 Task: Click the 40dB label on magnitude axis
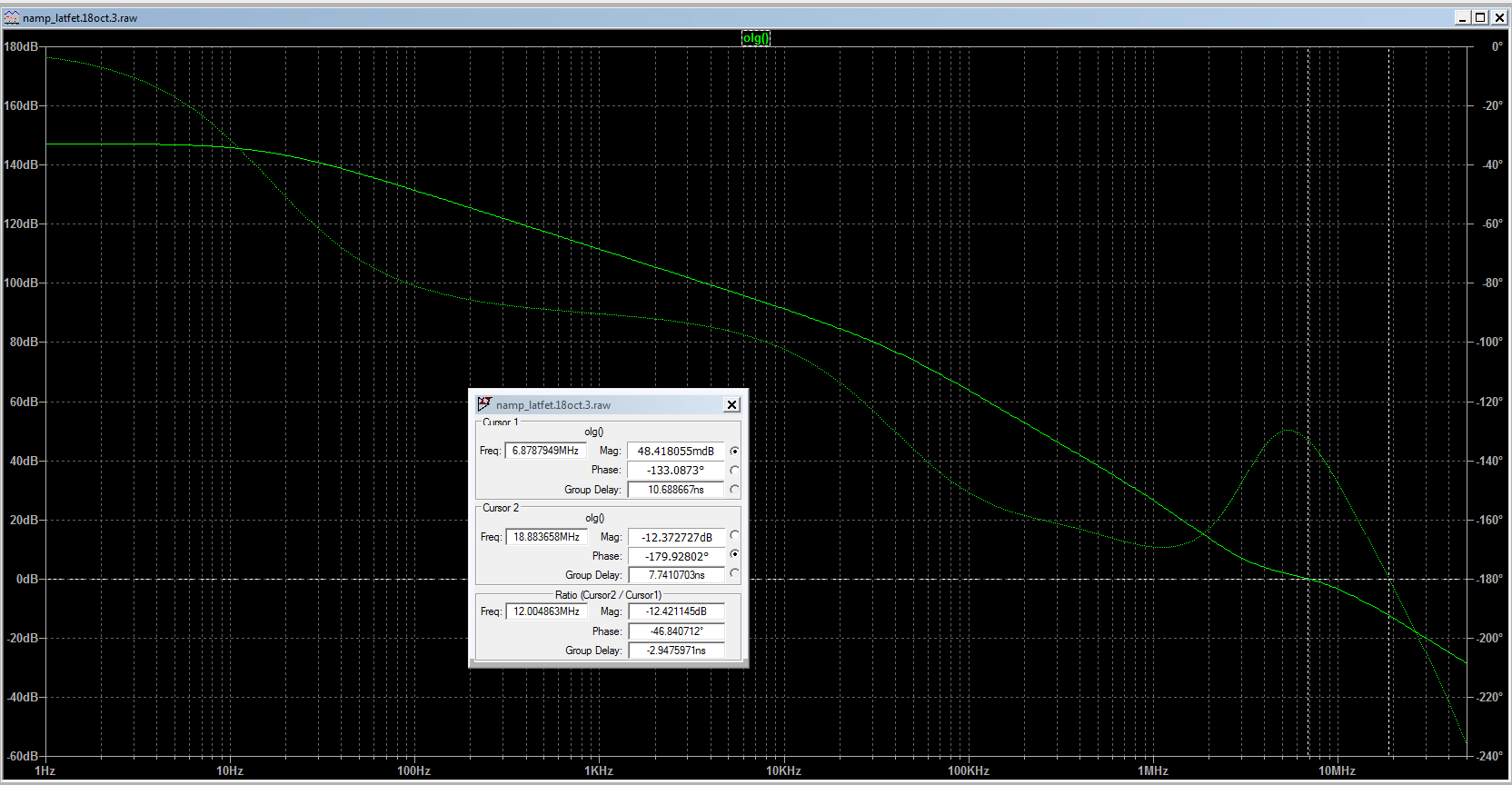tap(25, 461)
